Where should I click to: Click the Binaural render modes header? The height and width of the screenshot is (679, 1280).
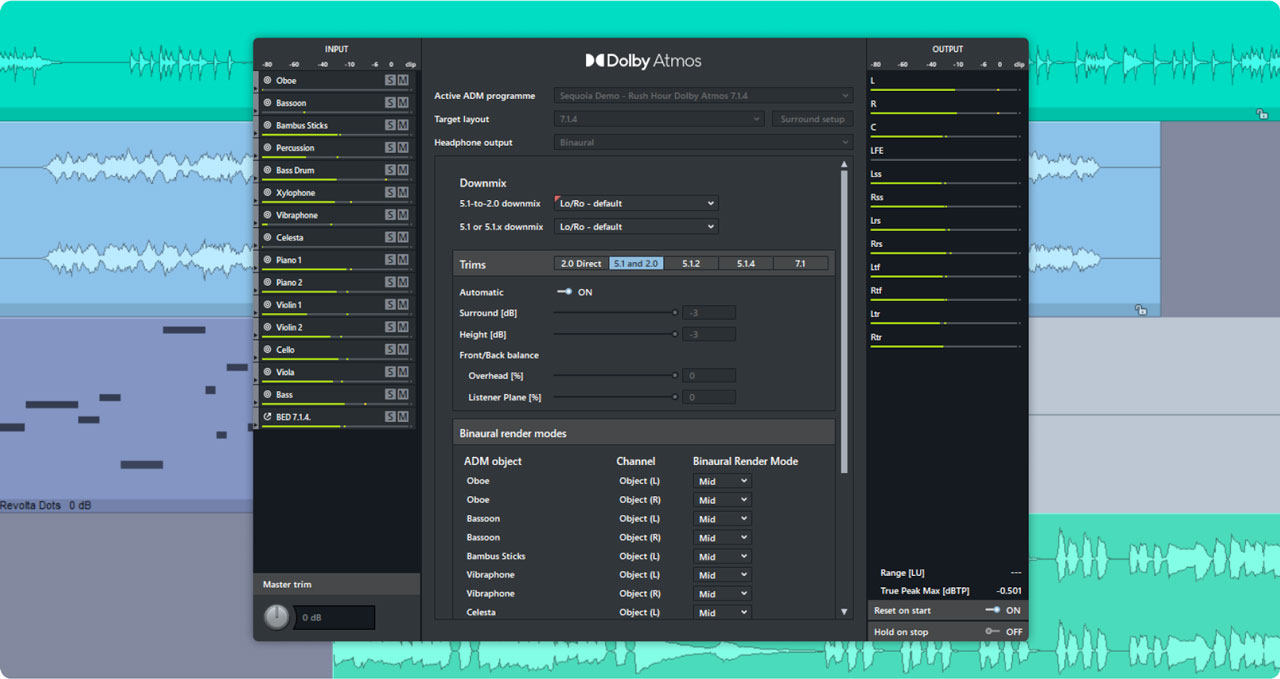point(643,433)
